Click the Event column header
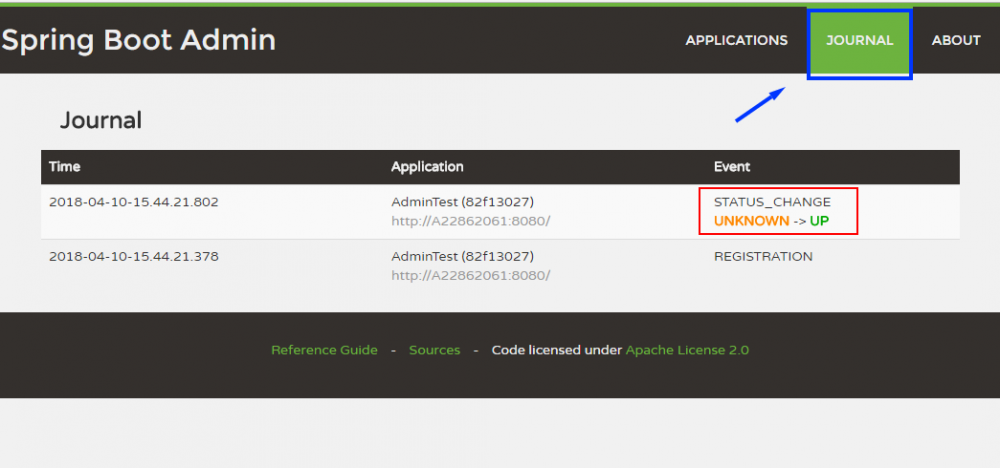This screenshot has width=1000, height=468. click(732, 167)
